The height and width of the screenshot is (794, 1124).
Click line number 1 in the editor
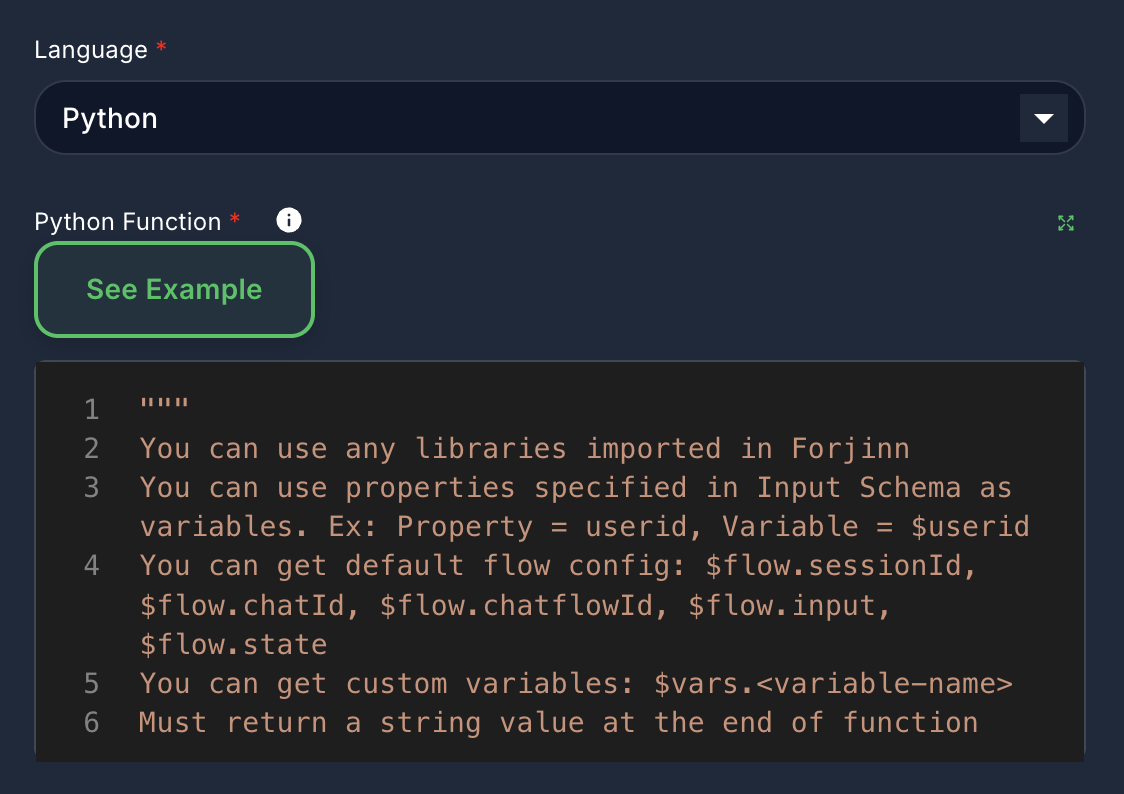[x=91, y=409]
